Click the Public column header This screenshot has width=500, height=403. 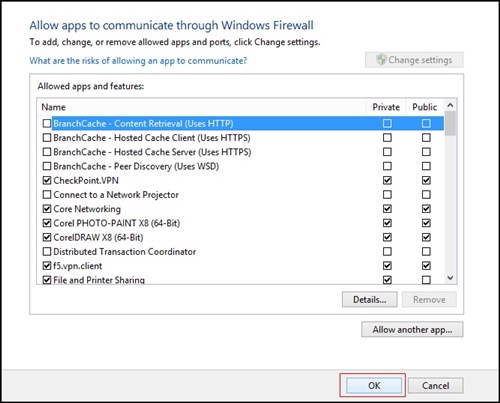[425, 107]
